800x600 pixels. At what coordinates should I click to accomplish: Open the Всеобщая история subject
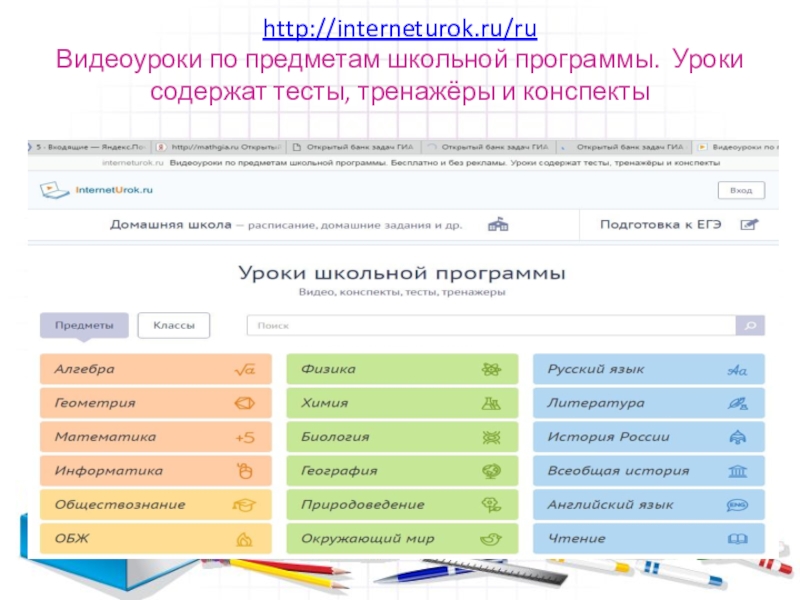[x=649, y=470]
